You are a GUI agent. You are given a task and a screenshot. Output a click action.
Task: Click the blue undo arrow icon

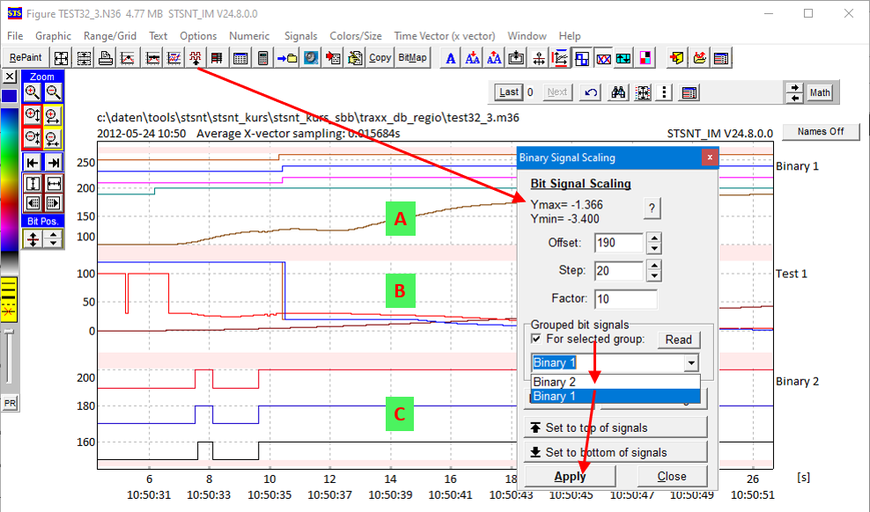[591, 93]
